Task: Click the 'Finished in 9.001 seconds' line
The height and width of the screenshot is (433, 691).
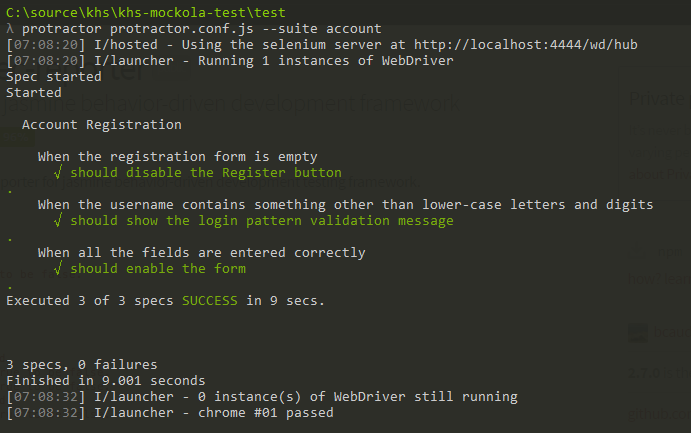Action: coord(106,381)
